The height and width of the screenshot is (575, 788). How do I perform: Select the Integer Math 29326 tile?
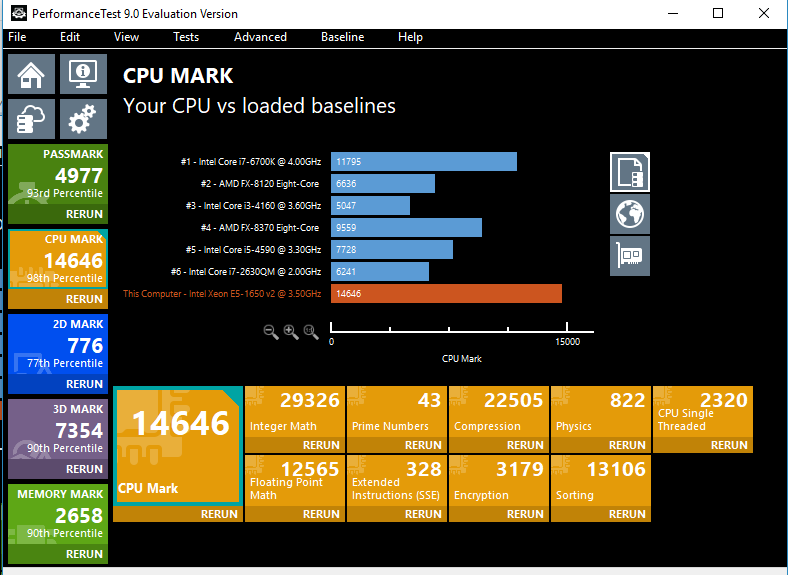coord(295,412)
